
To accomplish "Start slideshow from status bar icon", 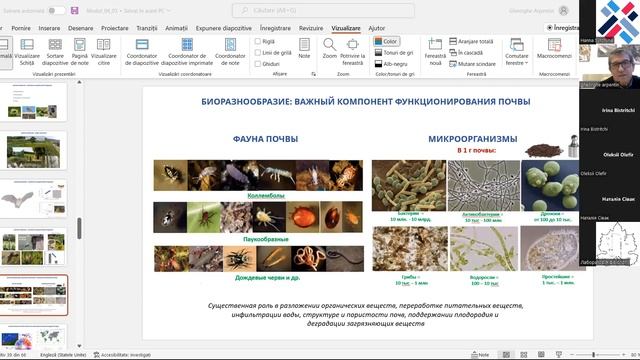I will click(559, 355).
